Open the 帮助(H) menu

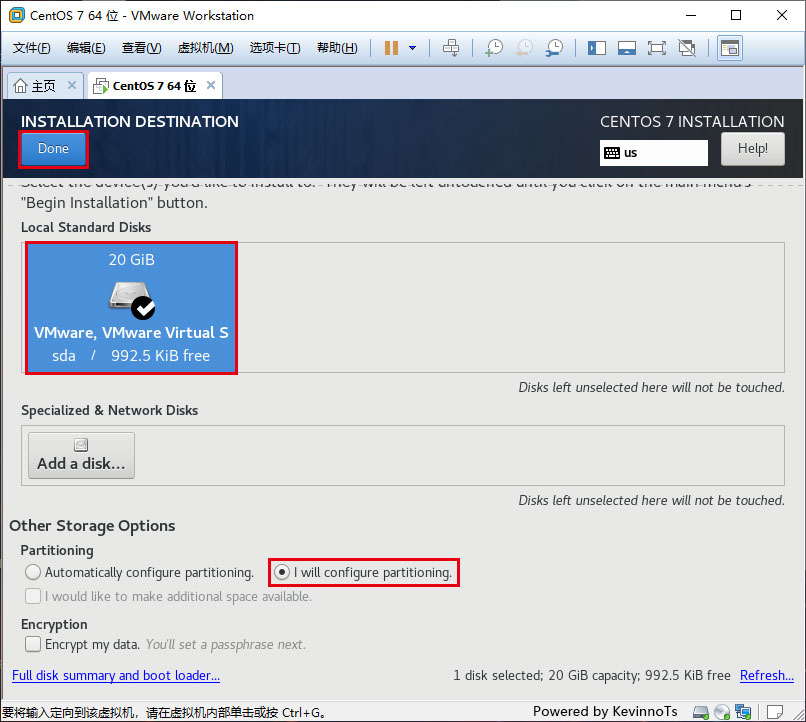tap(337, 48)
